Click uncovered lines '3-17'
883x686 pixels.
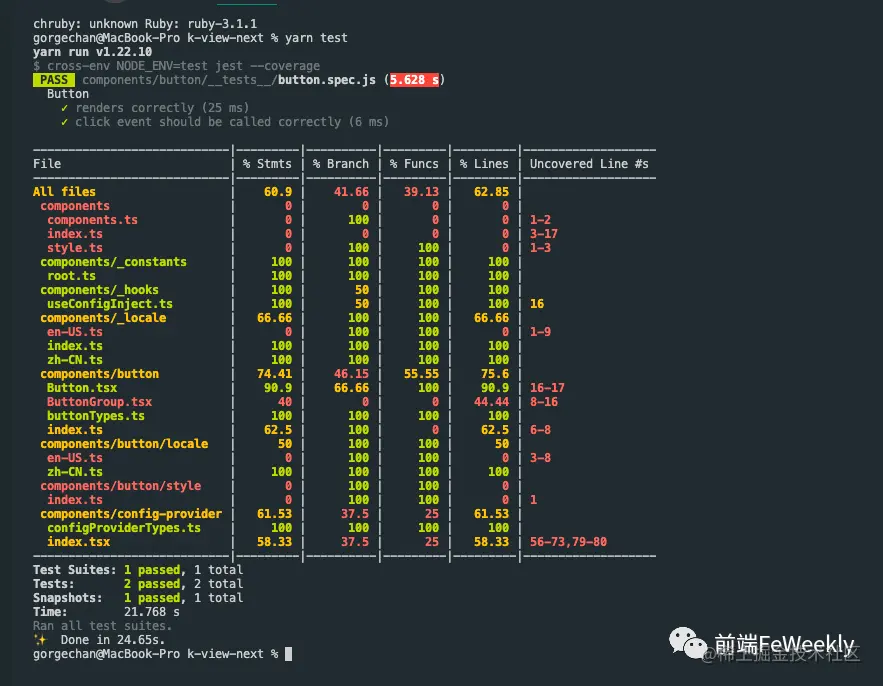coord(543,234)
